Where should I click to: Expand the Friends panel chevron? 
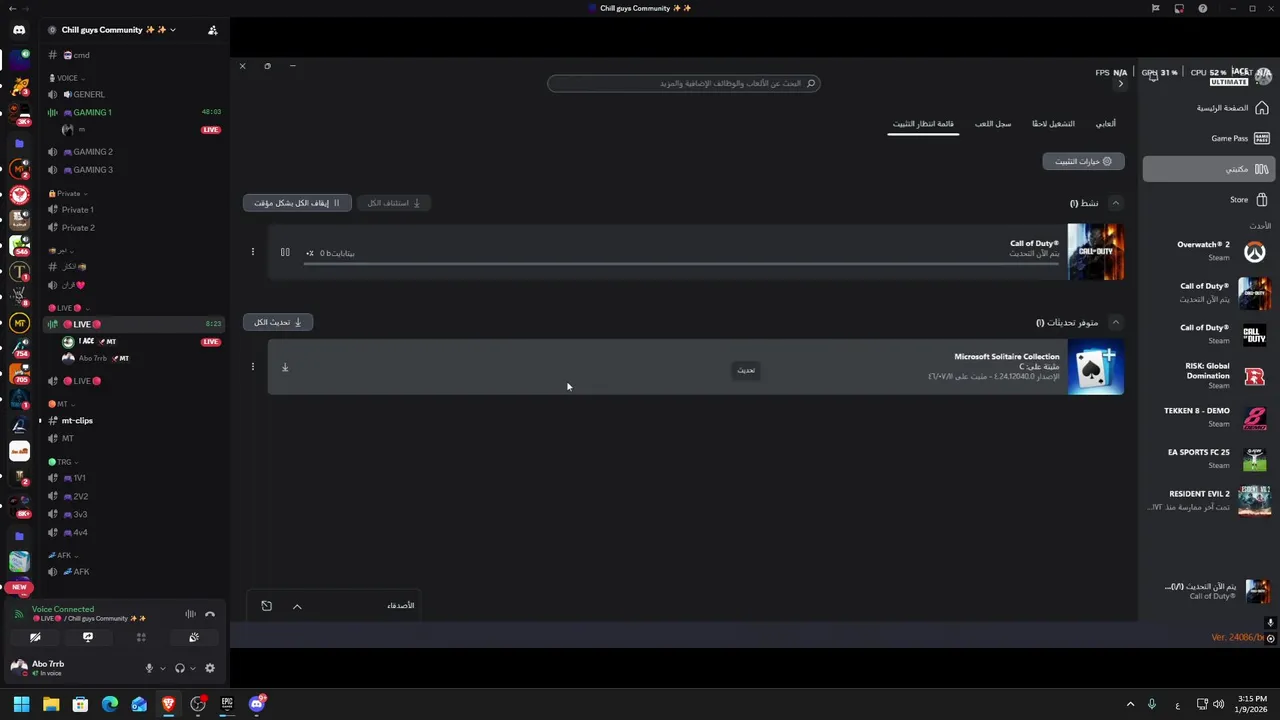(x=297, y=606)
